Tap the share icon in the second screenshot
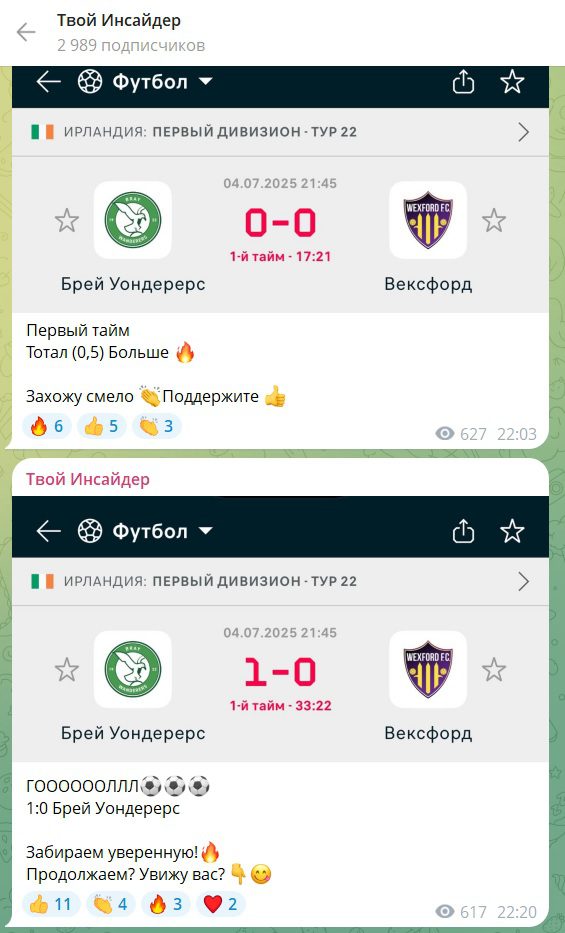This screenshot has width=565, height=933. tap(463, 531)
